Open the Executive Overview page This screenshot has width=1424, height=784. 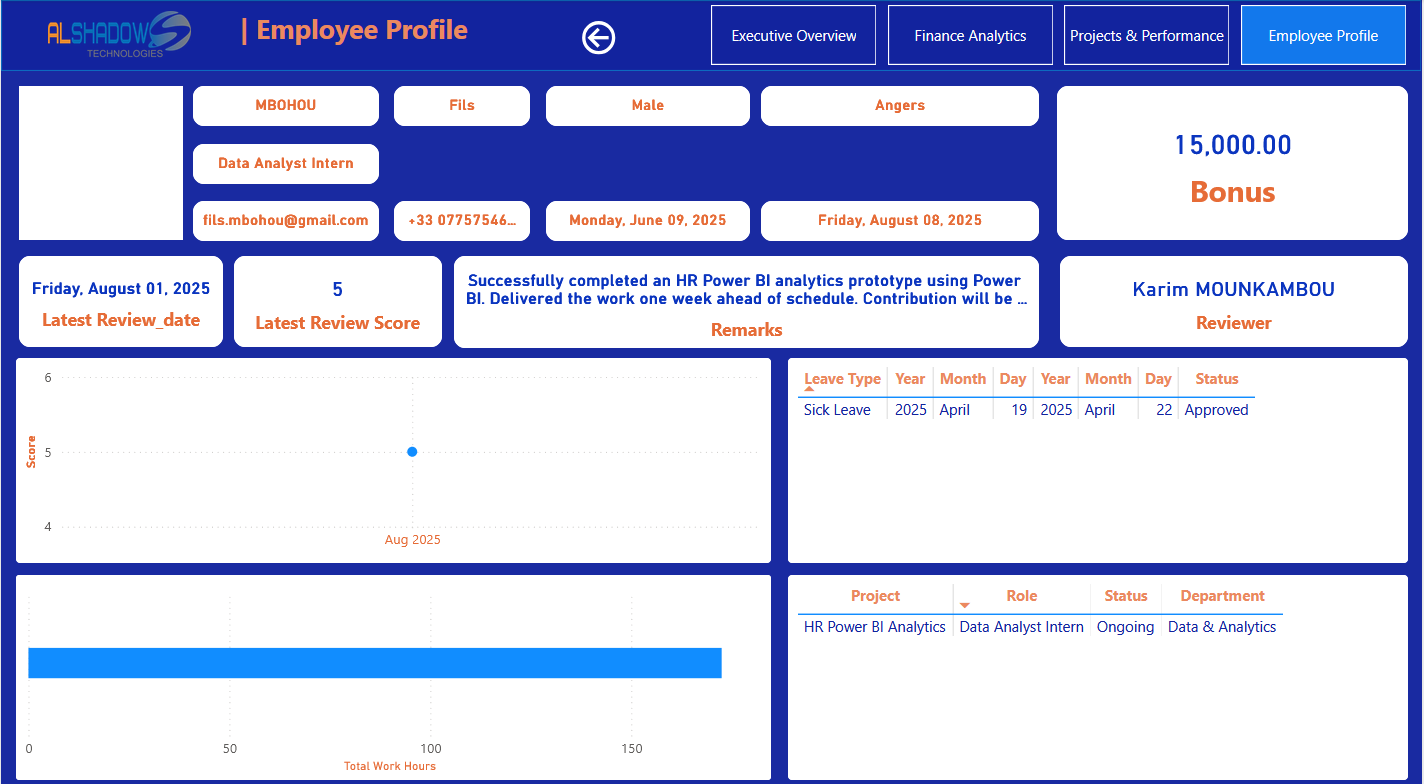(794, 35)
